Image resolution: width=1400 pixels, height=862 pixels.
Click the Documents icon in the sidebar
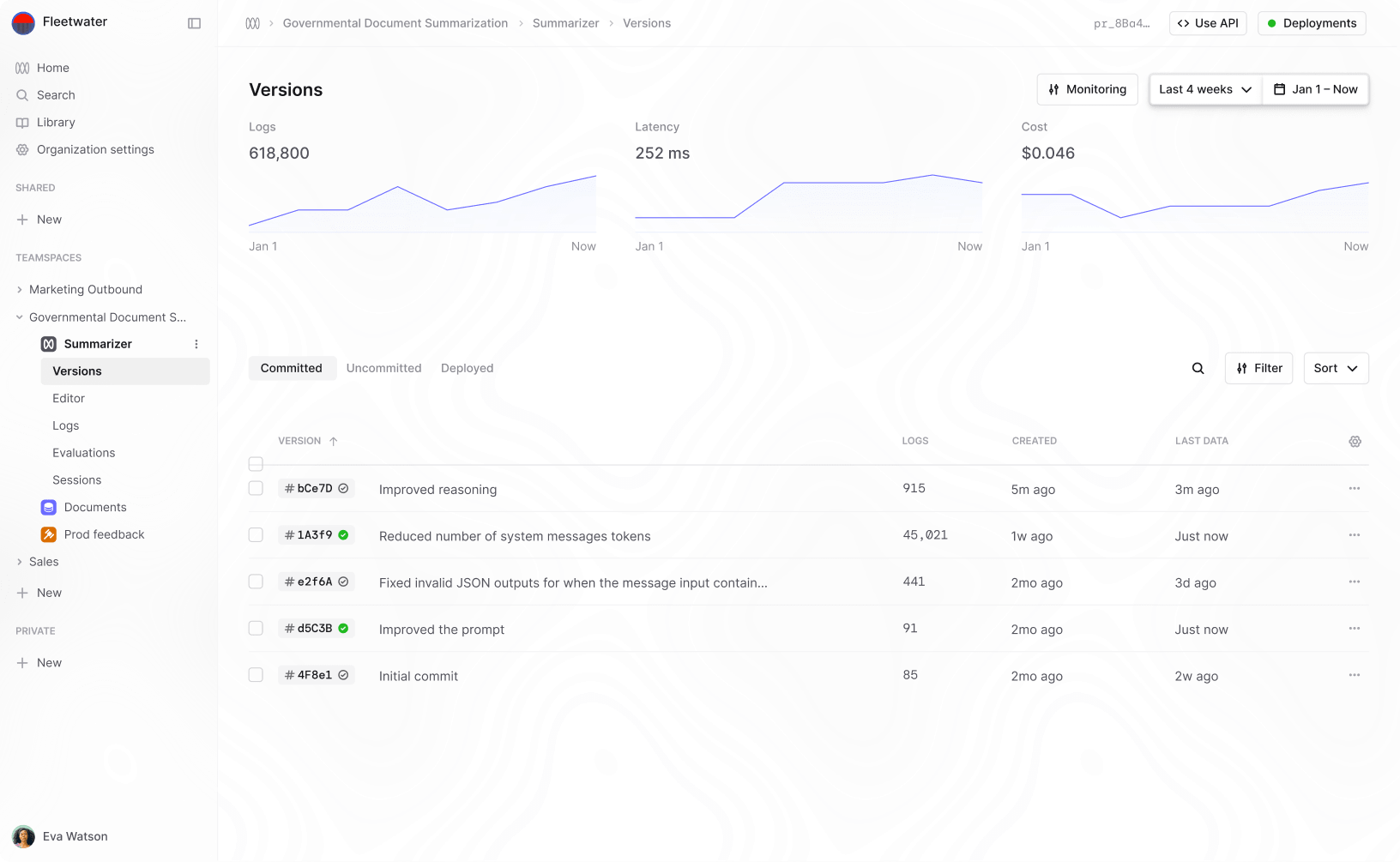tap(49, 508)
